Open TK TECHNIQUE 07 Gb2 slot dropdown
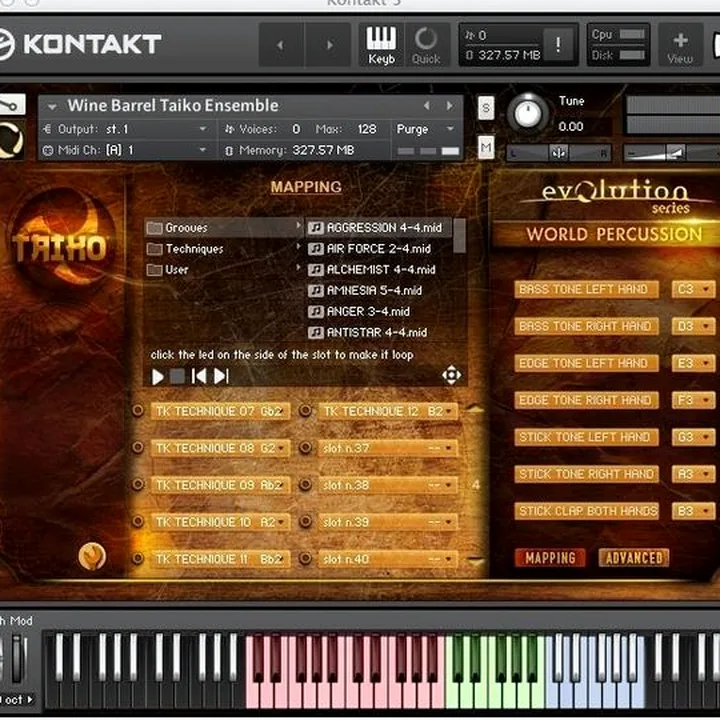Viewport: 720px width, 720px height. pos(220,411)
